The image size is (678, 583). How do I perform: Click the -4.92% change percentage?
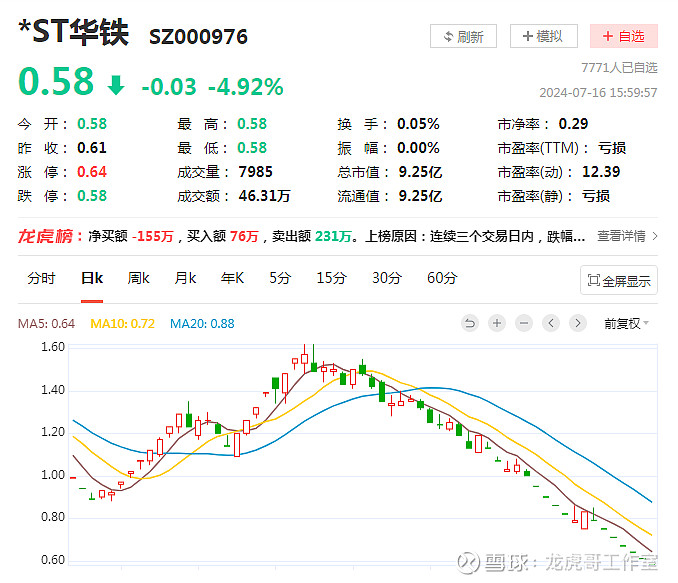pos(246,86)
